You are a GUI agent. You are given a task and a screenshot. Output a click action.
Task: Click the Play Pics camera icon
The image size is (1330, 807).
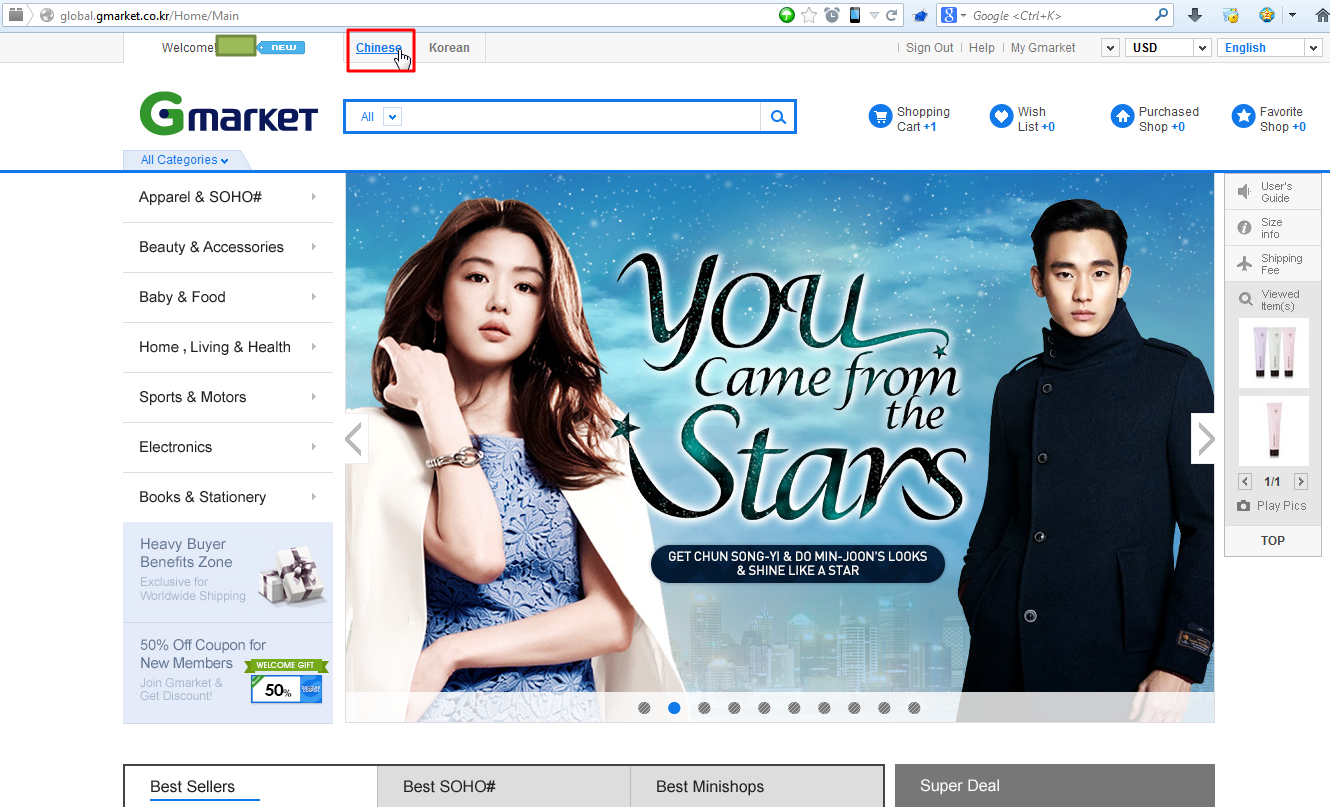click(1243, 506)
